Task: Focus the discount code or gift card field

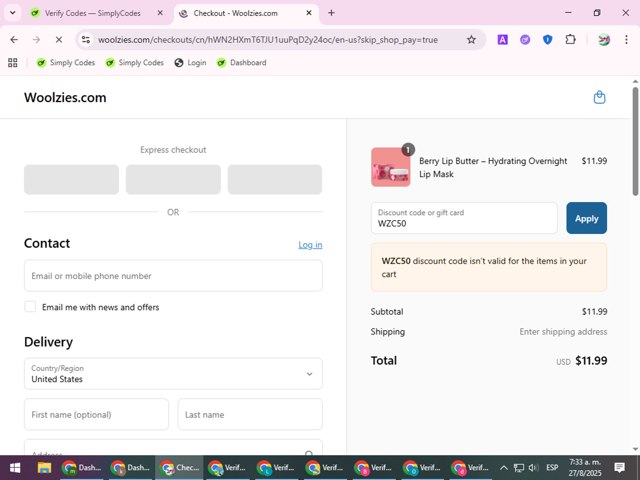Action: point(464,218)
